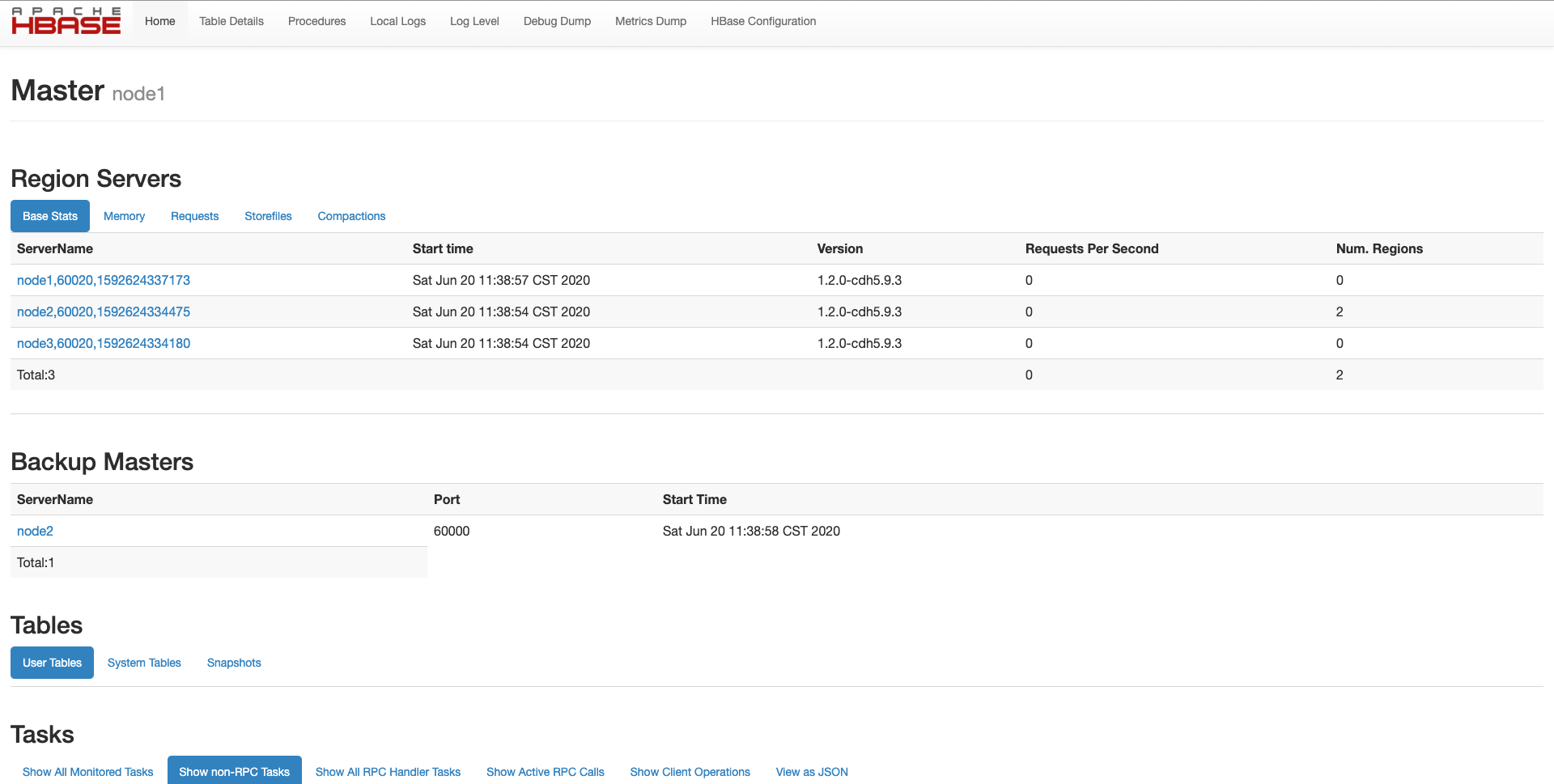Open region server node1 details

click(104, 280)
